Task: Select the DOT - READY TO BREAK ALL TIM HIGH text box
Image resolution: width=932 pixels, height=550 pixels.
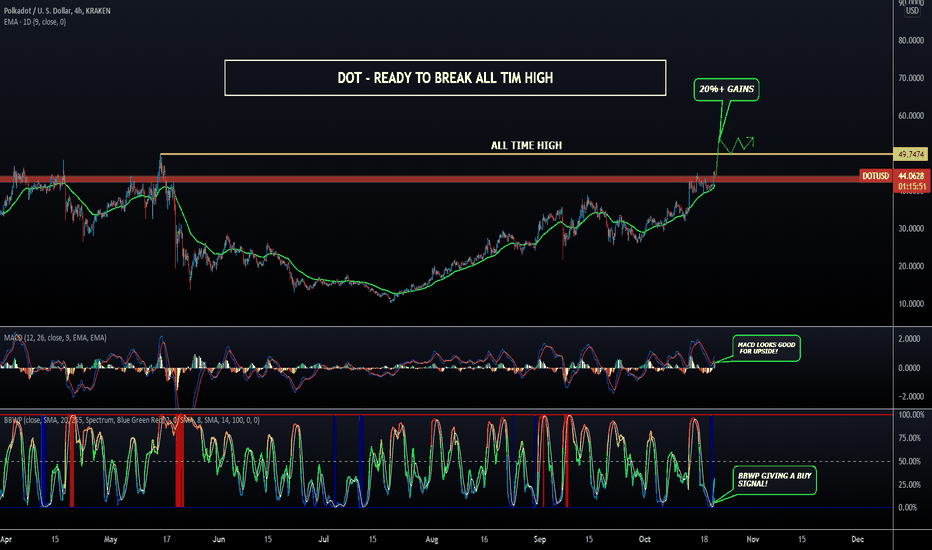Action: click(445, 78)
